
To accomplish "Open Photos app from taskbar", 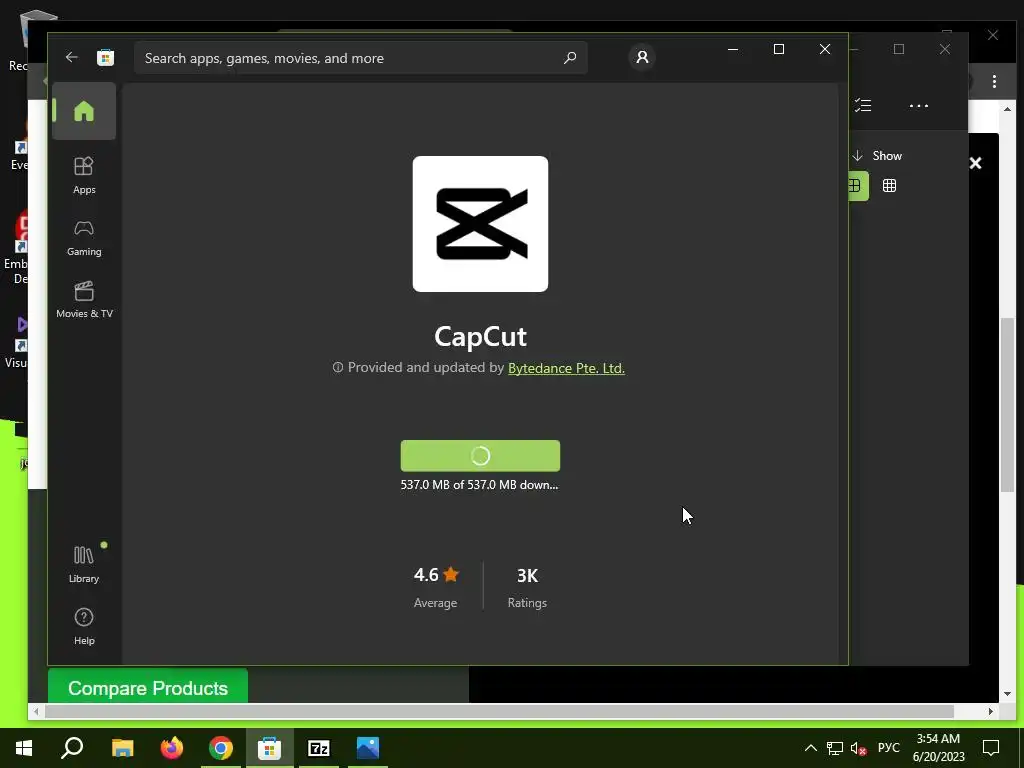I will click(368, 748).
